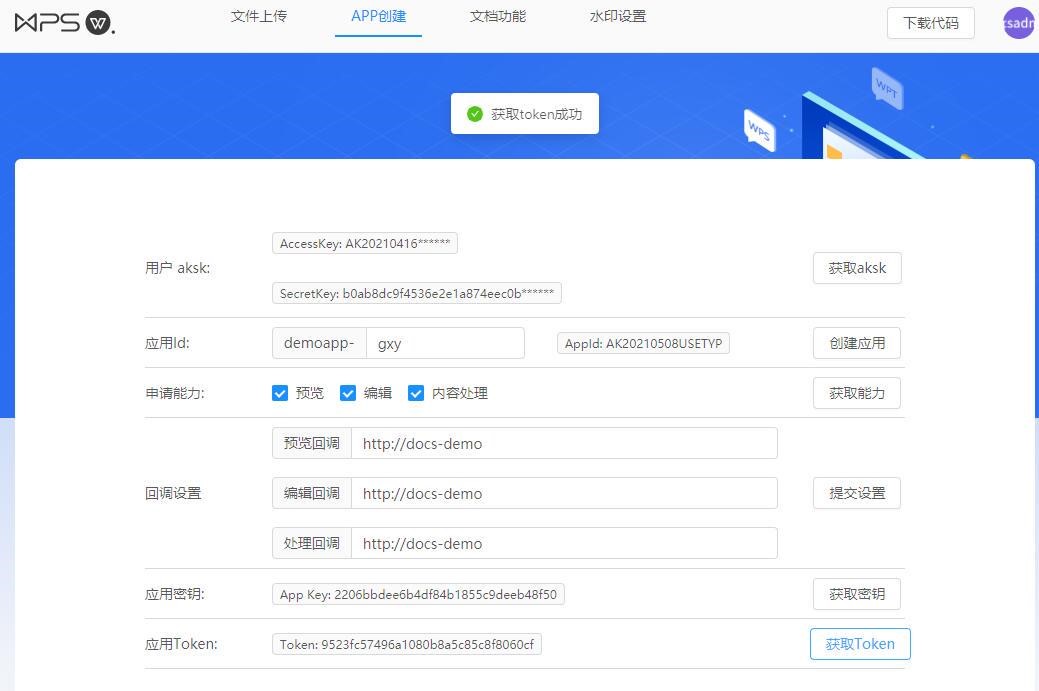Focus the application Id input containing gxy
The image size is (1039, 691).
(x=445, y=343)
